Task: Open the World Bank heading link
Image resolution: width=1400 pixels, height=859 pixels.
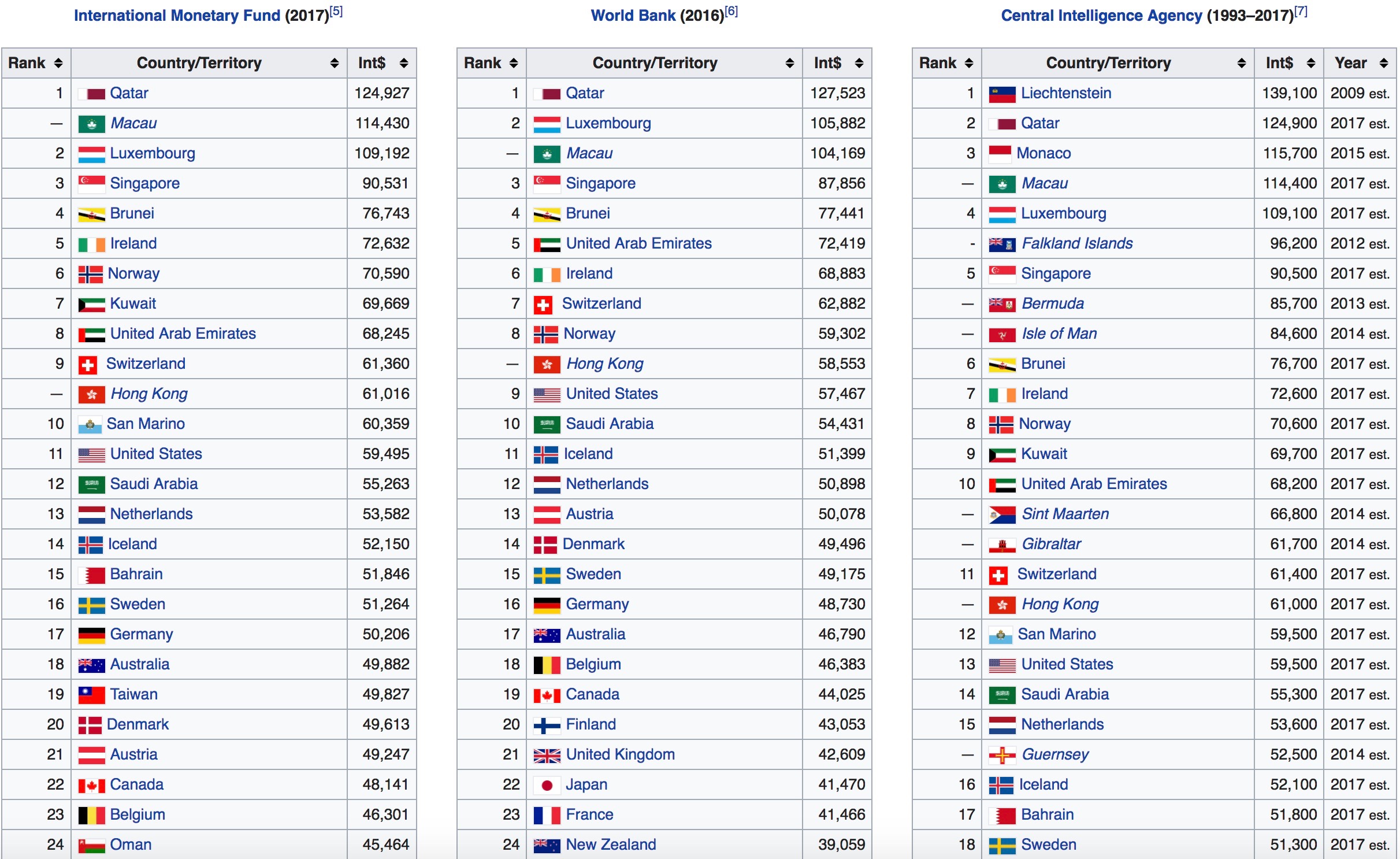Action: pyautogui.click(x=633, y=16)
